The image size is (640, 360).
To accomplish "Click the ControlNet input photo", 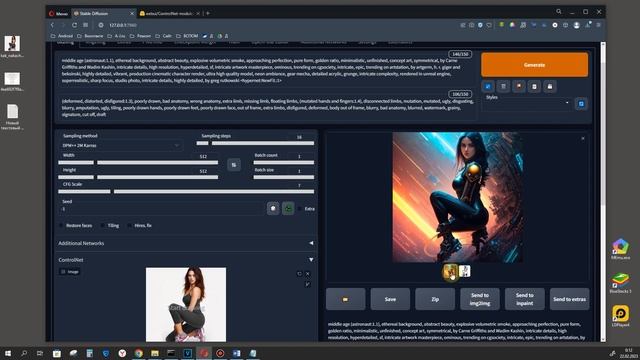I will 186,304.
